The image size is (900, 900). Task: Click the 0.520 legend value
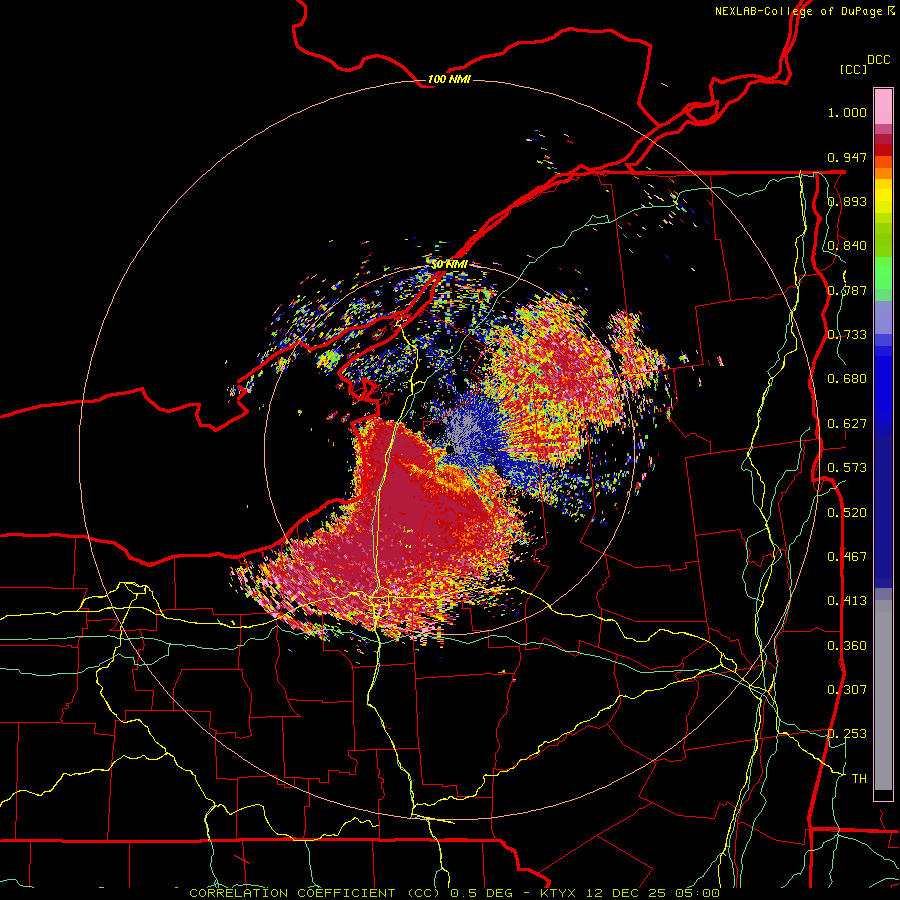(x=847, y=513)
